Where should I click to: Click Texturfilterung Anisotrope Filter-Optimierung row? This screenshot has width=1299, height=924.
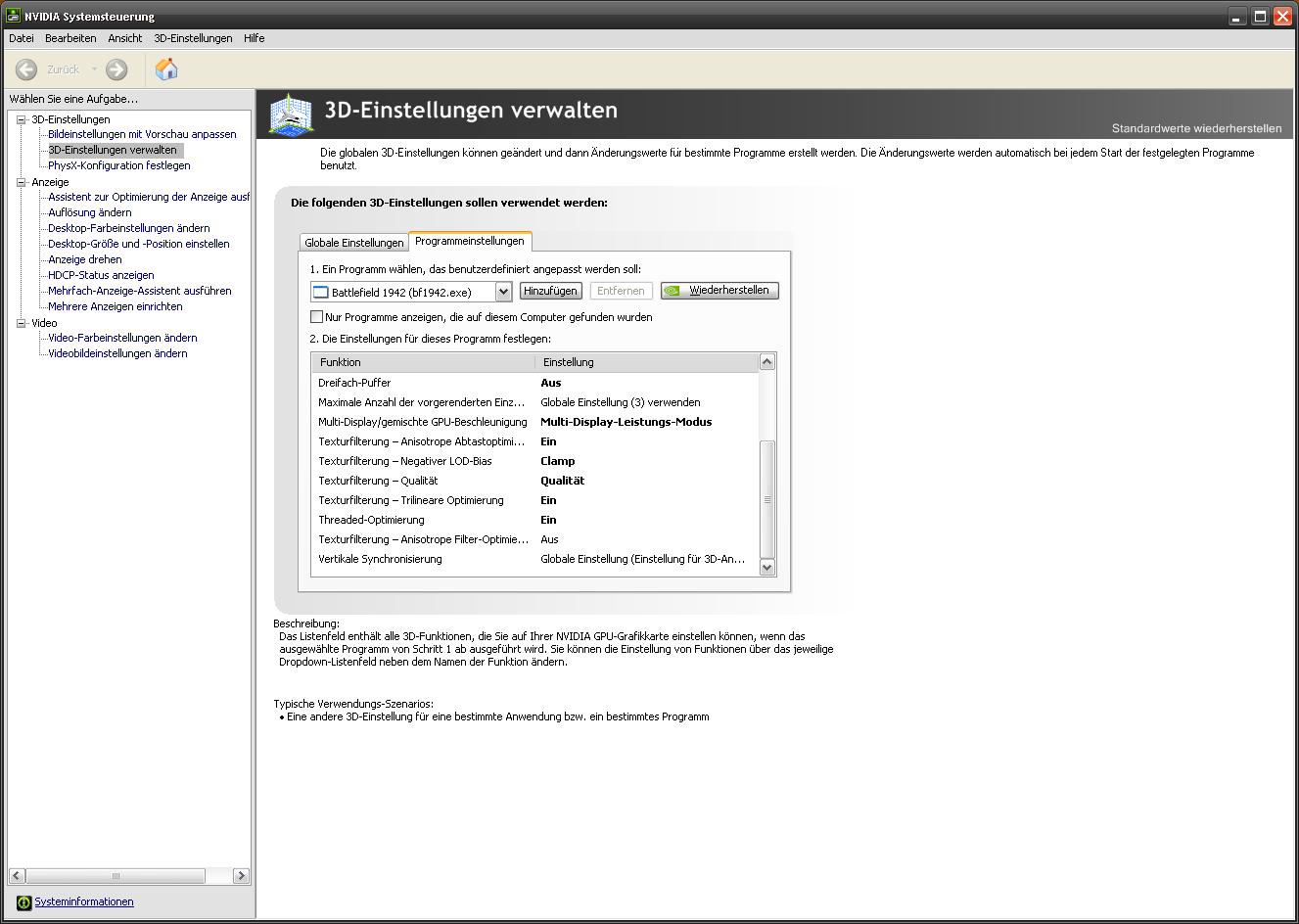(535, 539)
